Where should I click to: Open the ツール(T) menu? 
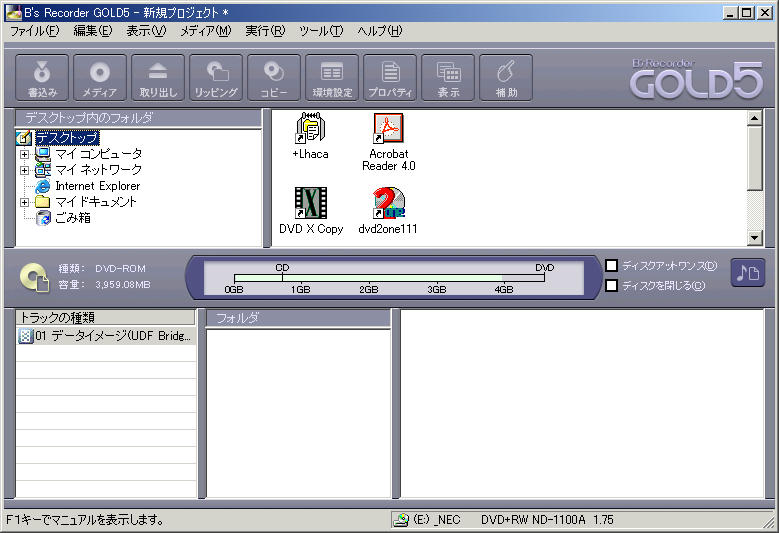[321, 31]
